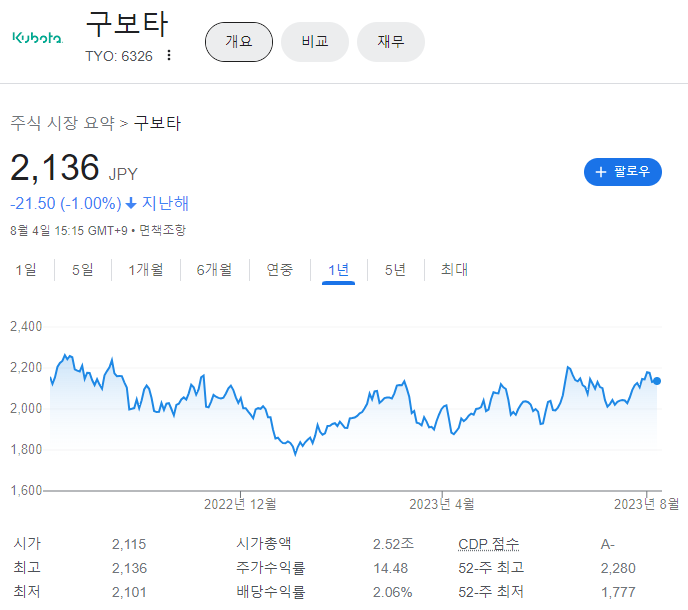Click the 2,400 y-axis label
Image resolution: width=688 pixels, height=610 pixels.
26,327
